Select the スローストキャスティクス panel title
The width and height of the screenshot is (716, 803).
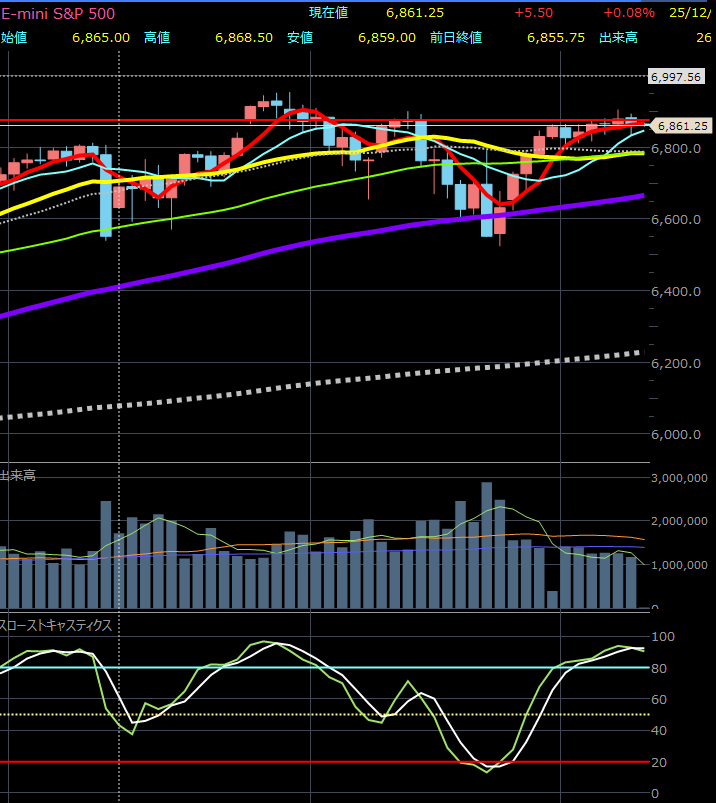(x=56, y=625)
